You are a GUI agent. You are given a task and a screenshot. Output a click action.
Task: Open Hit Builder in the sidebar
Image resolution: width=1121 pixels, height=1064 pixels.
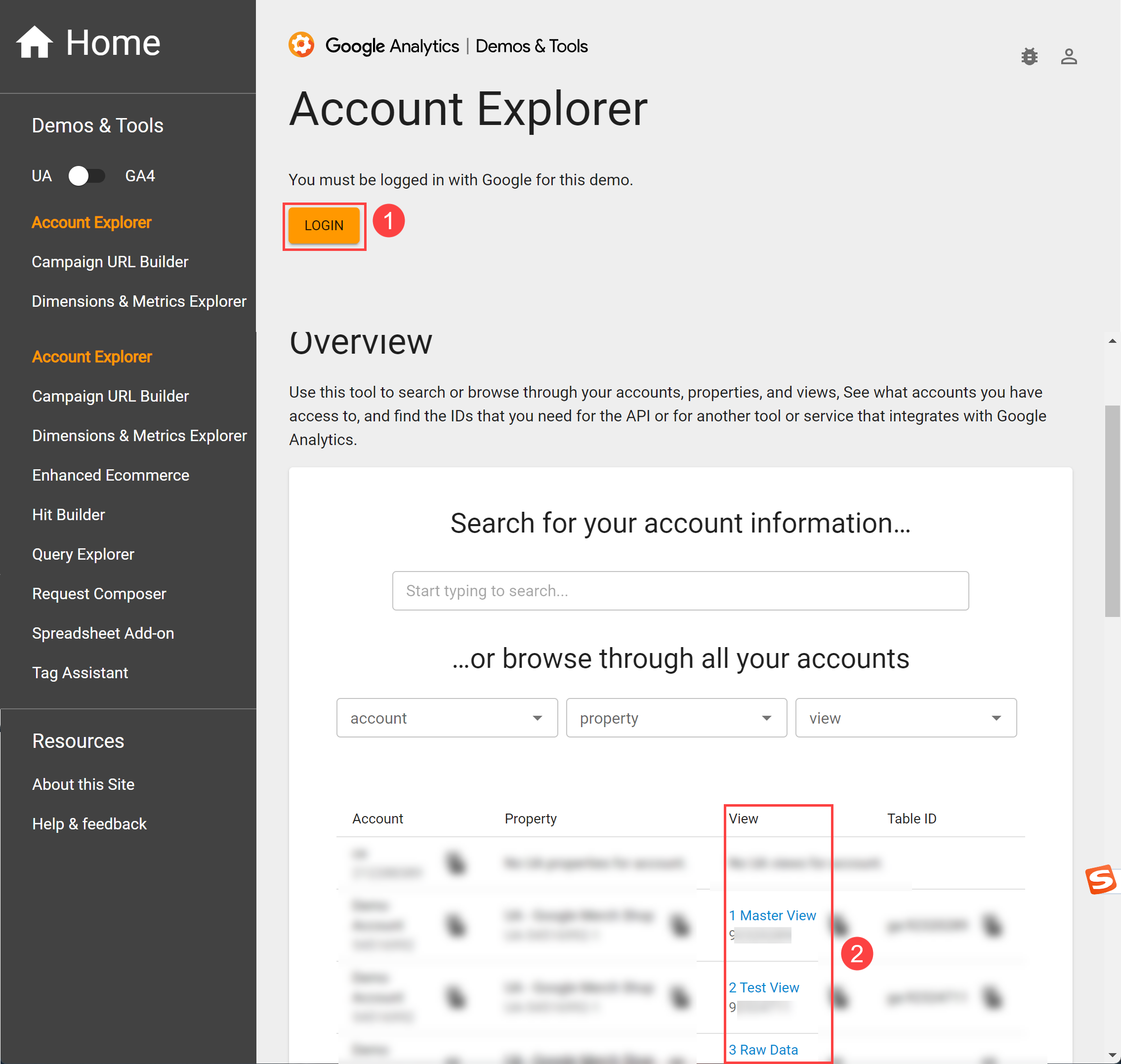pyautogui.click(x=68, y=514)
